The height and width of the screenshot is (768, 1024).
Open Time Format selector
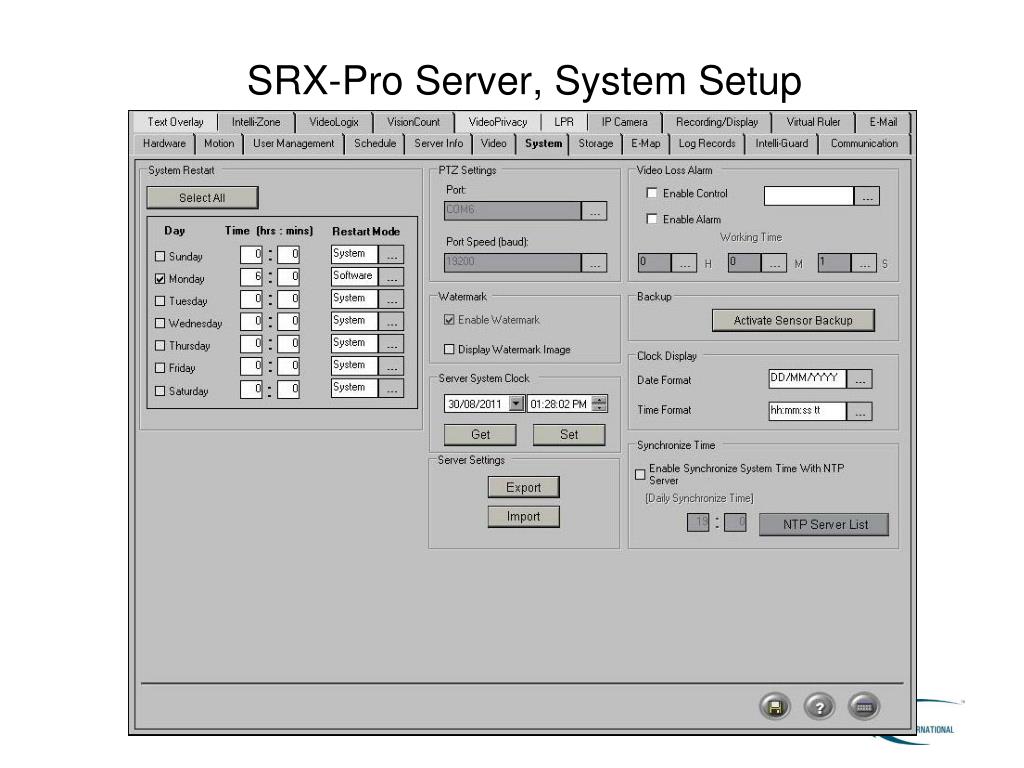860,411
